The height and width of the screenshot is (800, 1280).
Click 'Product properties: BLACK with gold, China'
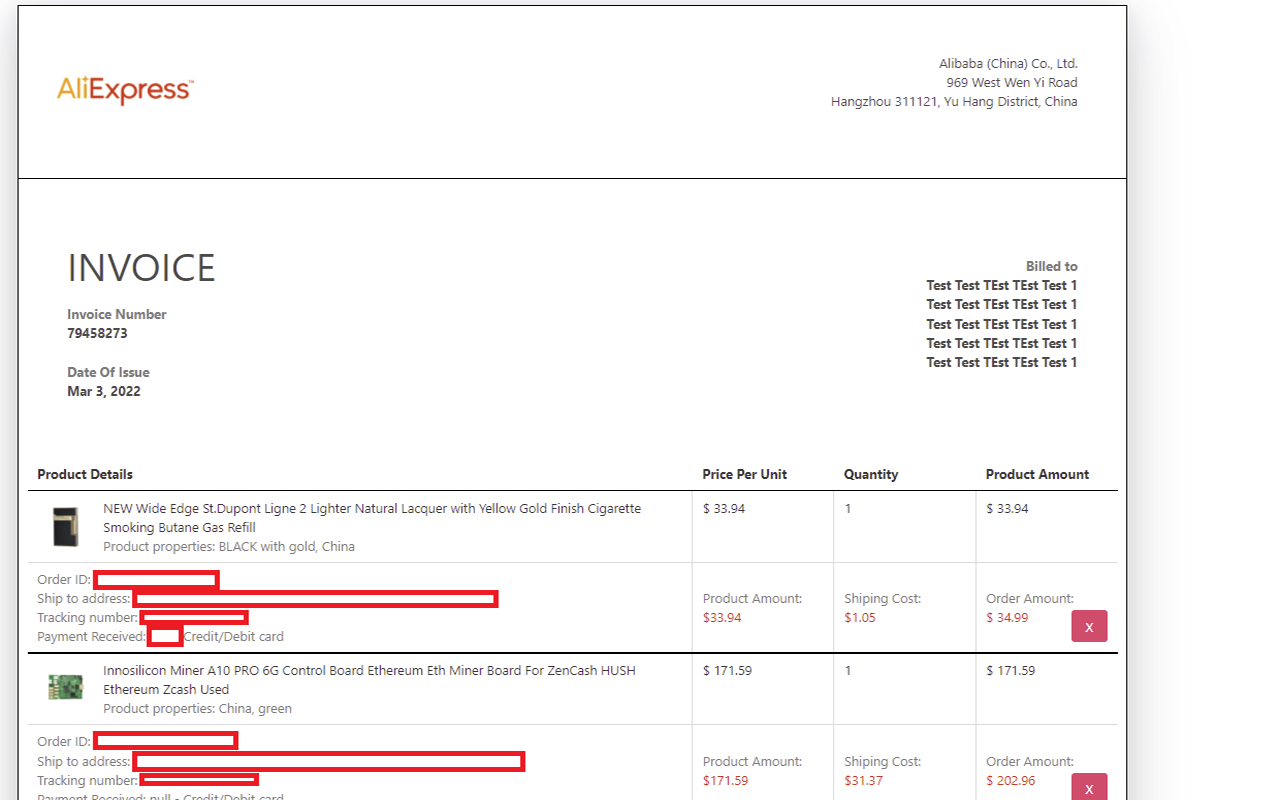[x=229, y=547]
